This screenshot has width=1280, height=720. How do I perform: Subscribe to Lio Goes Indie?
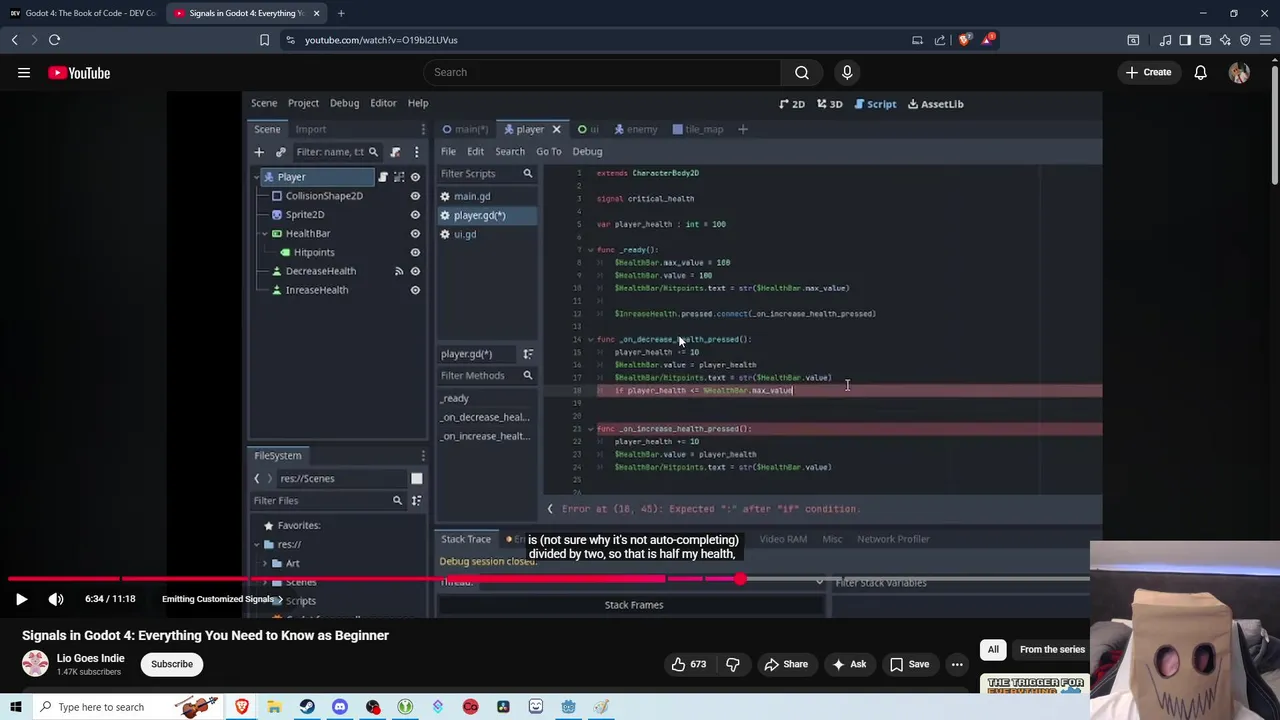[x=172, y=664]
